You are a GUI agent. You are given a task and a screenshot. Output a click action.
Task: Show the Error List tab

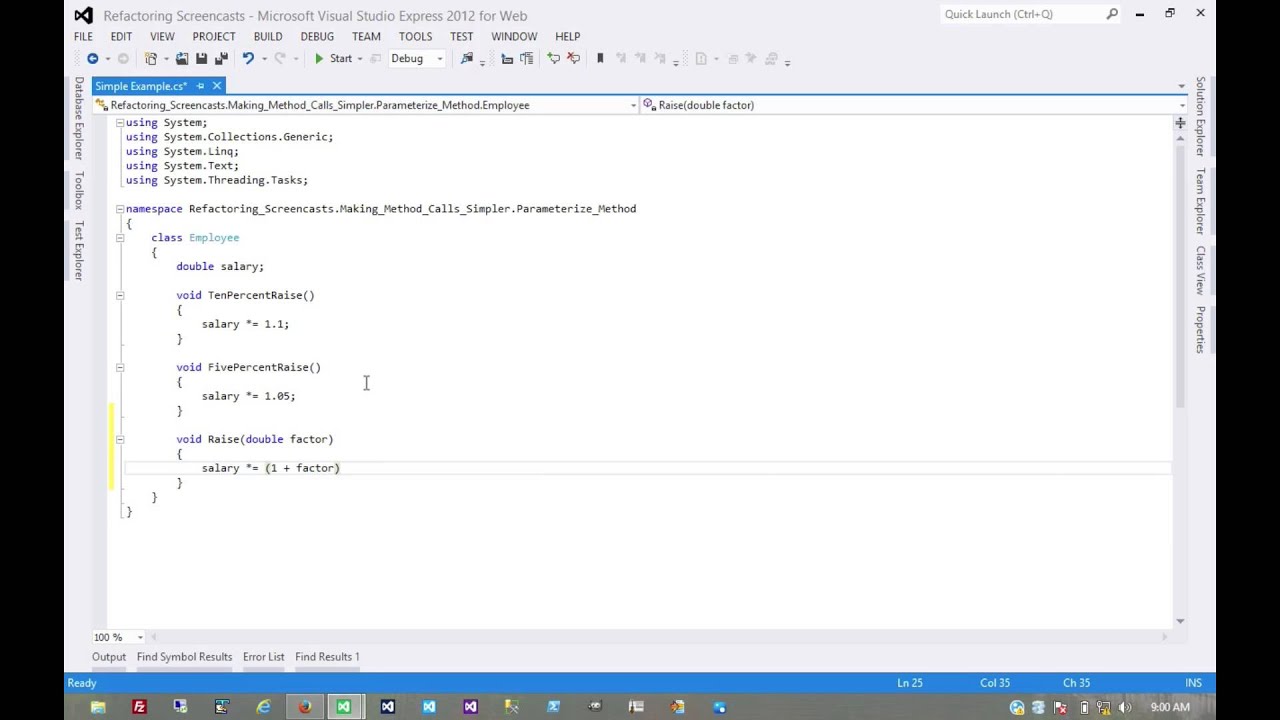pyautogui.click(x=263, y=657)
